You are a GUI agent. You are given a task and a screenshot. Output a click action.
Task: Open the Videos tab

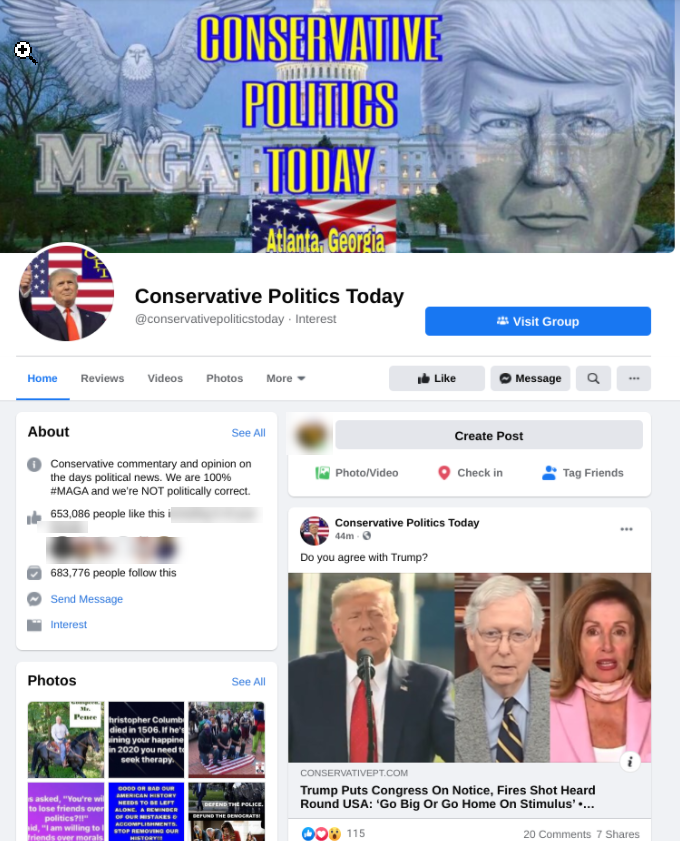pos(165,378)
